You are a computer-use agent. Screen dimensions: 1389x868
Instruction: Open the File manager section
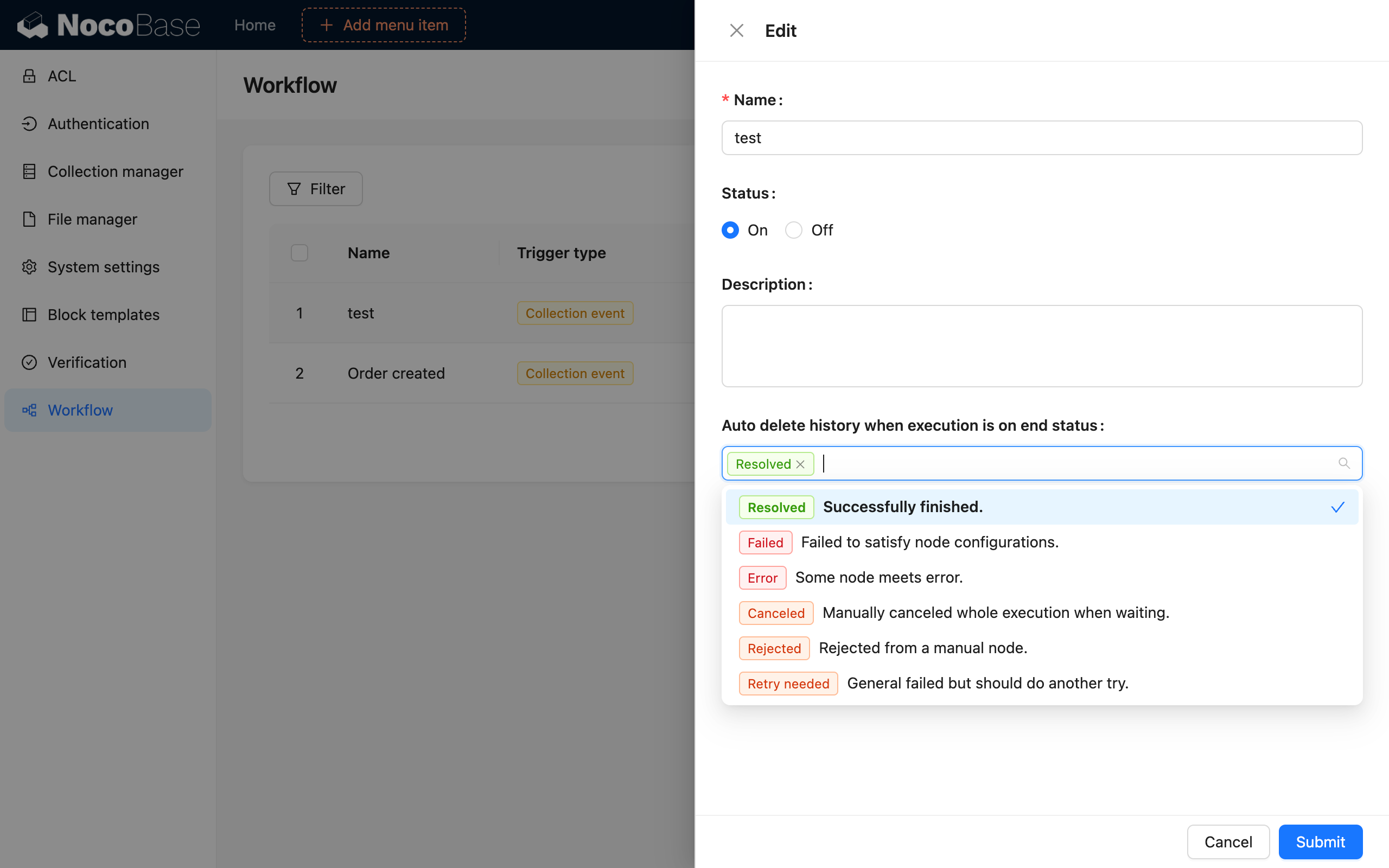click(x=92, y=219)
